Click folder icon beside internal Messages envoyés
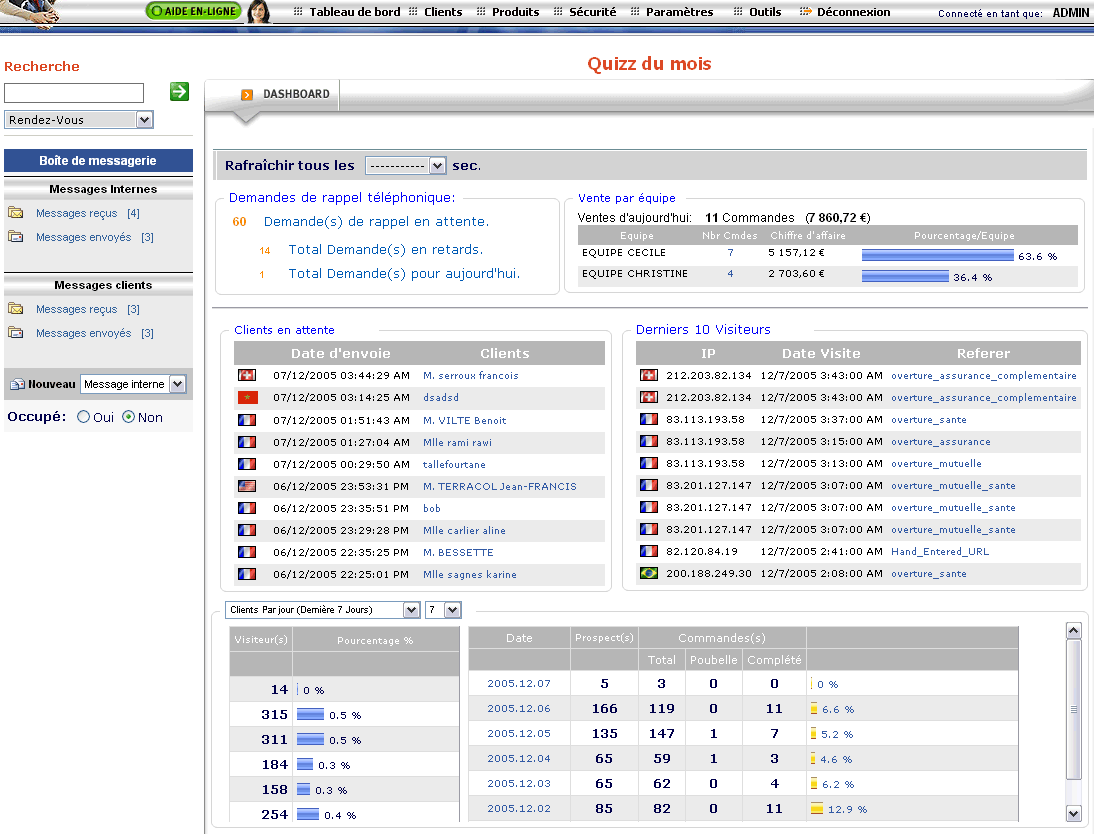Viewport: 1094px width, 834px height. (x=16, y=237)
